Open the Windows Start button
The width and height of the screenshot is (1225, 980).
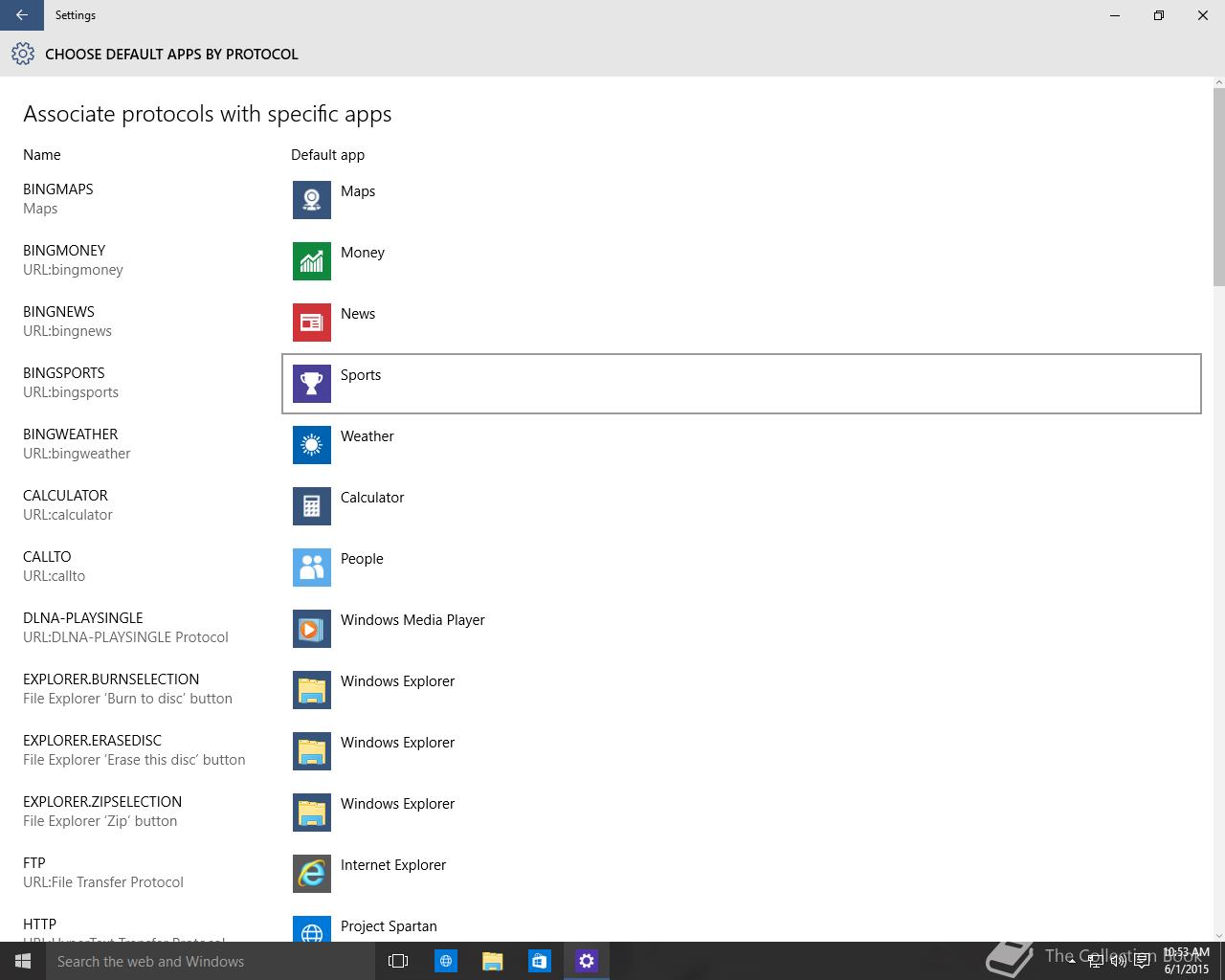(23, 961)
